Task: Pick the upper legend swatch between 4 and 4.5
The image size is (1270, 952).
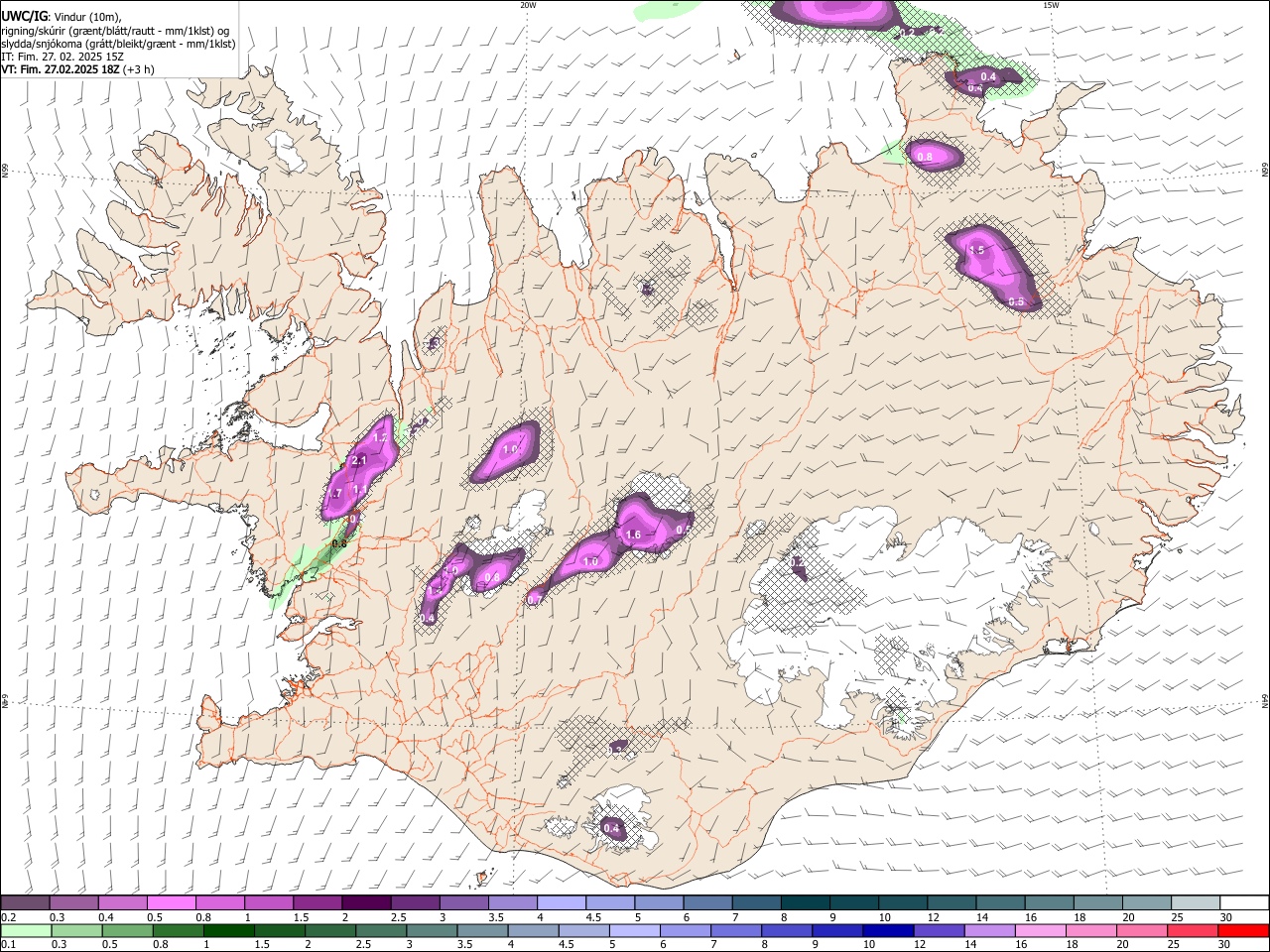Action: 561,902
